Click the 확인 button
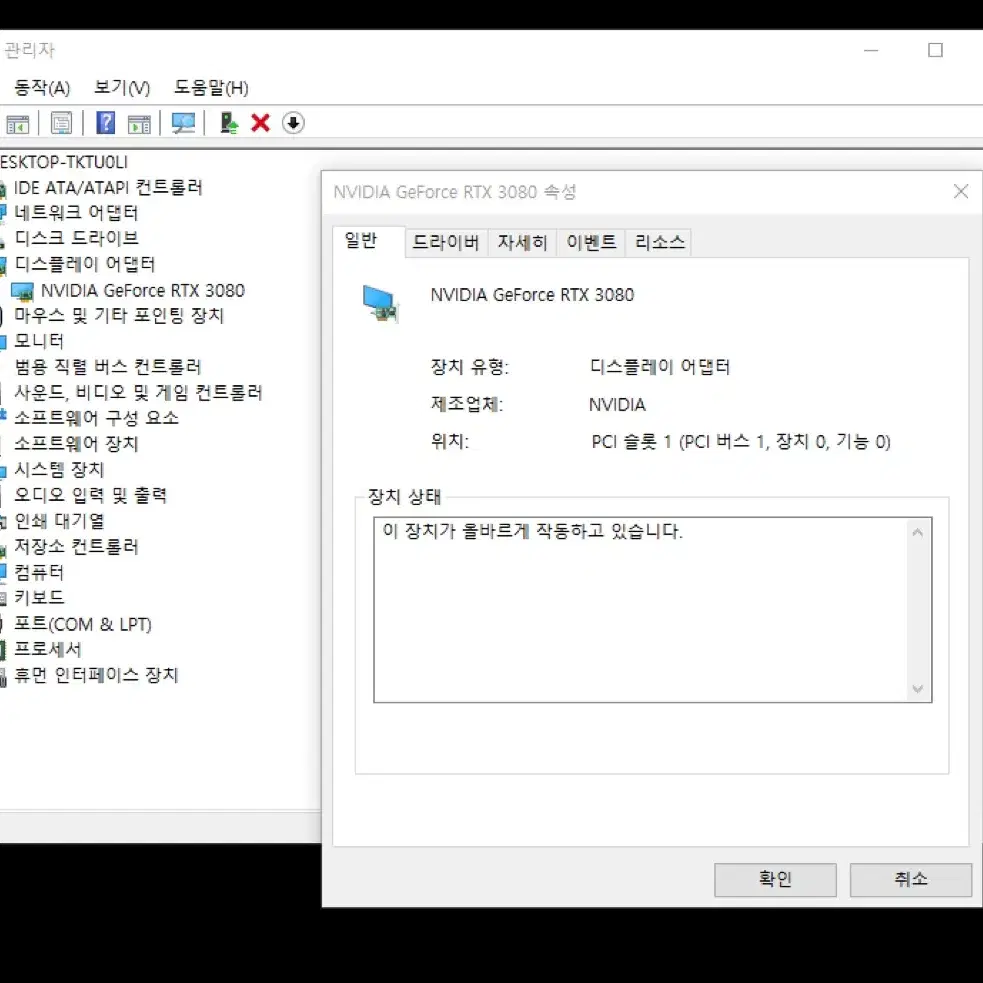The width and height of the screenshot is (983, 983). [775, 880]
